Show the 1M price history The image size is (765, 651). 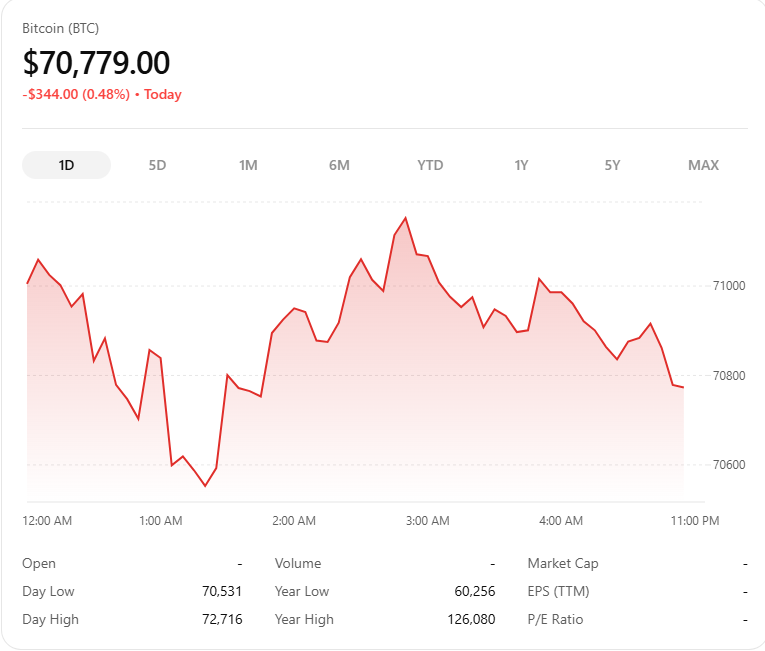click(248, 165)
